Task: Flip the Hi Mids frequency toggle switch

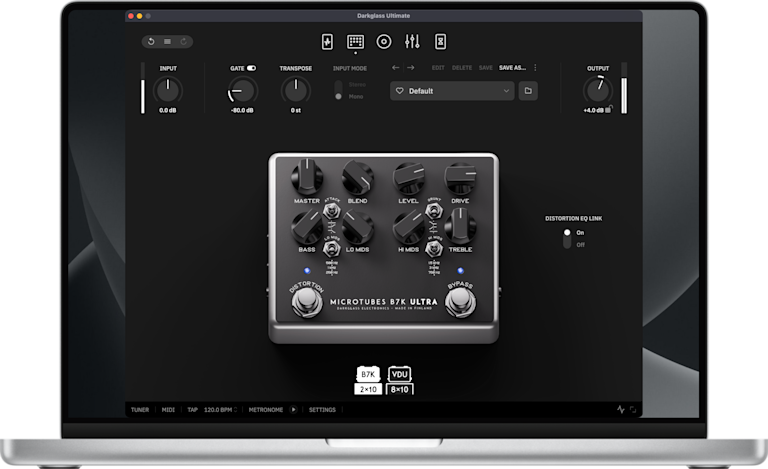Action: [433, 249]
